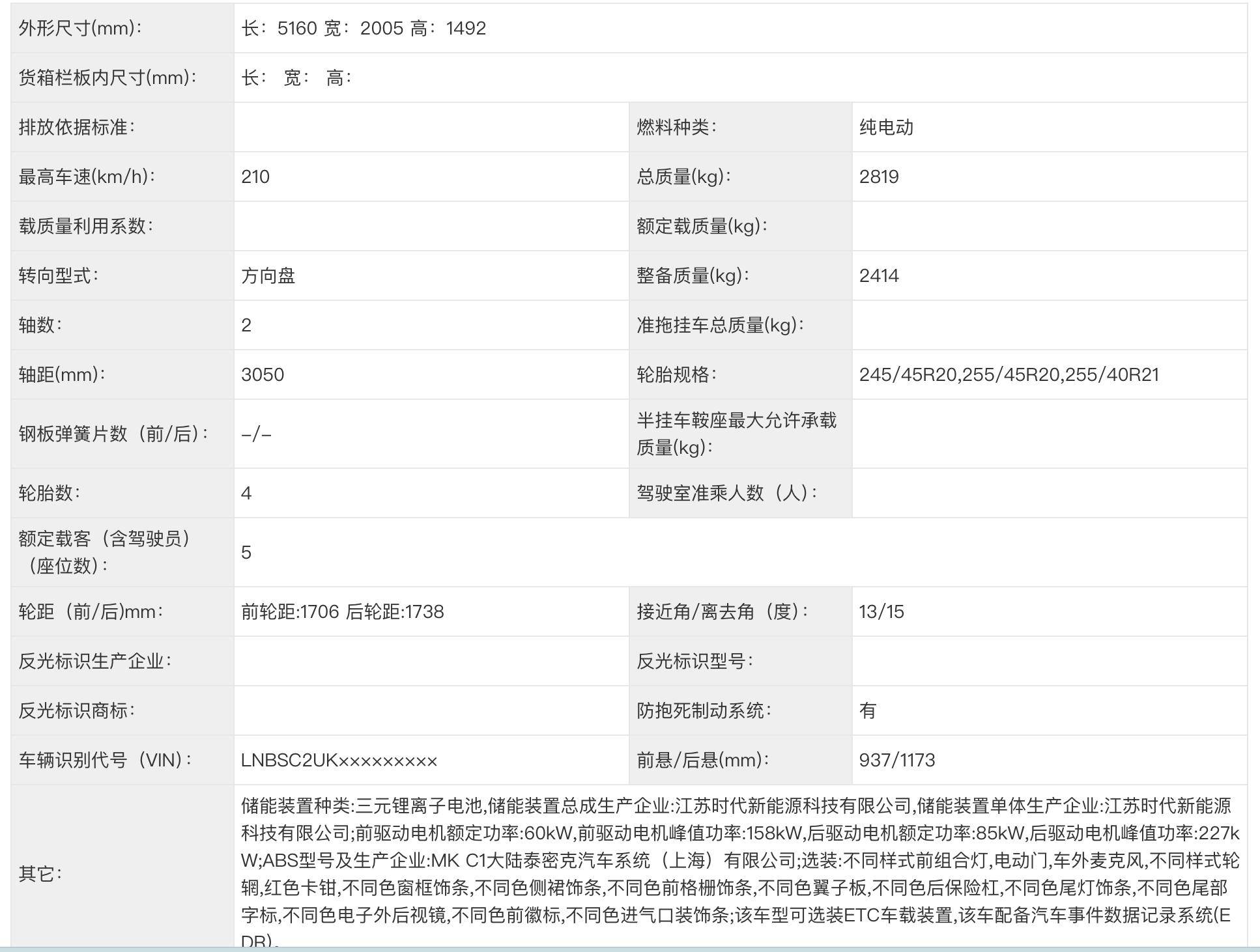
Task: Select the dimension text 长：5160 宽：2005 高：1492
Action: (x=362, y=28)
